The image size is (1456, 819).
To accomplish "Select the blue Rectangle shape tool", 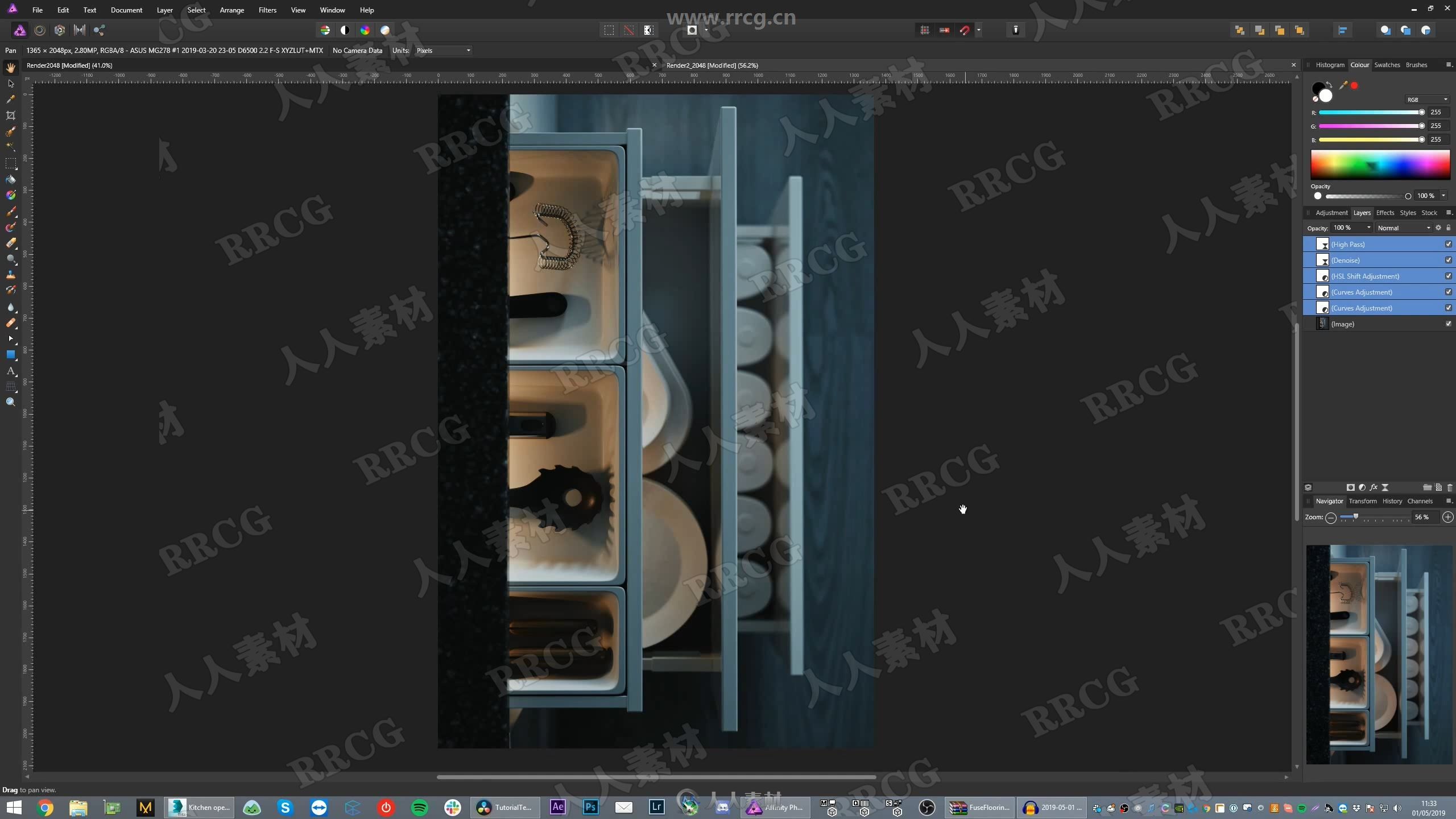I will pos(10,355).
